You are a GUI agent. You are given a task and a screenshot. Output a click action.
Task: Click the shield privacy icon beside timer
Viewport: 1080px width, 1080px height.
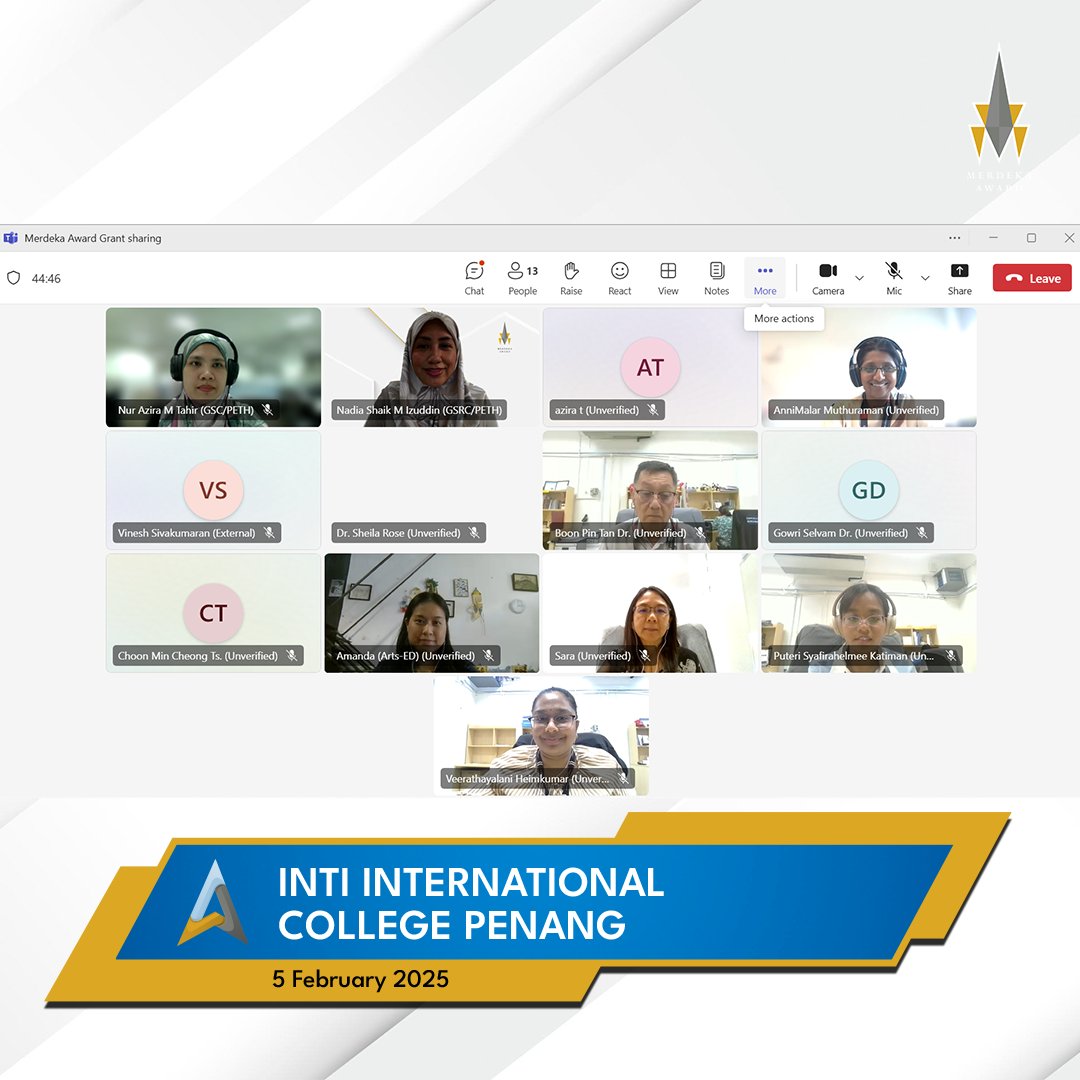(x=14, y=278)
